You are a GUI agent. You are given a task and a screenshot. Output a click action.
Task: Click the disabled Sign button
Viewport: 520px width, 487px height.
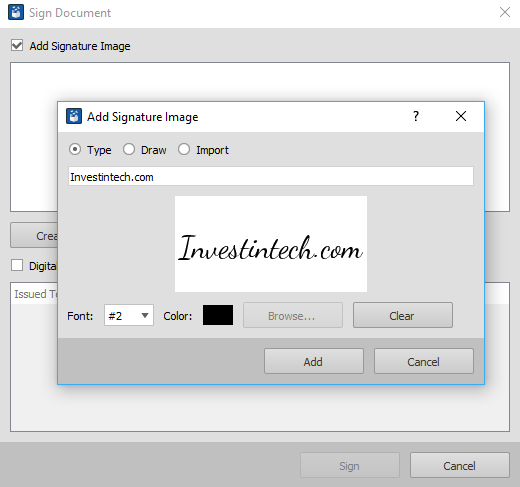pos(350,465)
